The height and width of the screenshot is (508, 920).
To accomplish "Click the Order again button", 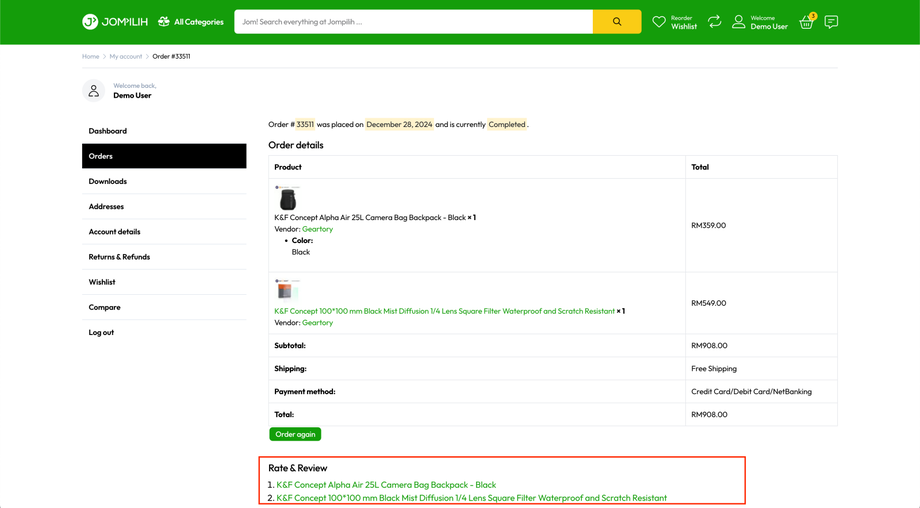I will (295, 434).
